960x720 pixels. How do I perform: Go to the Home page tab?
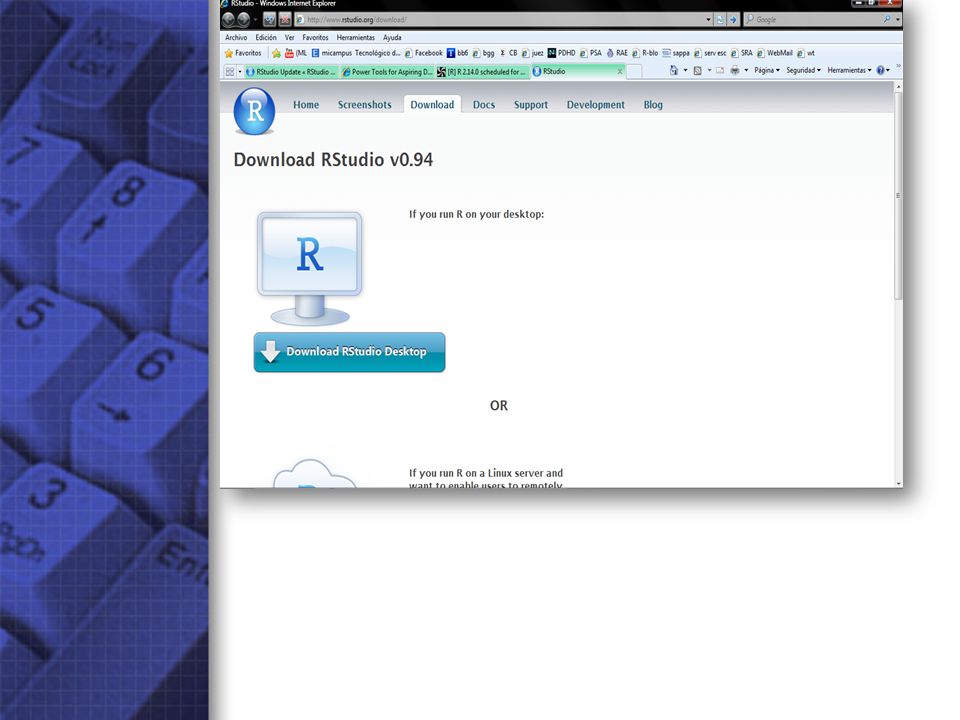pyautogui.click(x=306, y=105)
